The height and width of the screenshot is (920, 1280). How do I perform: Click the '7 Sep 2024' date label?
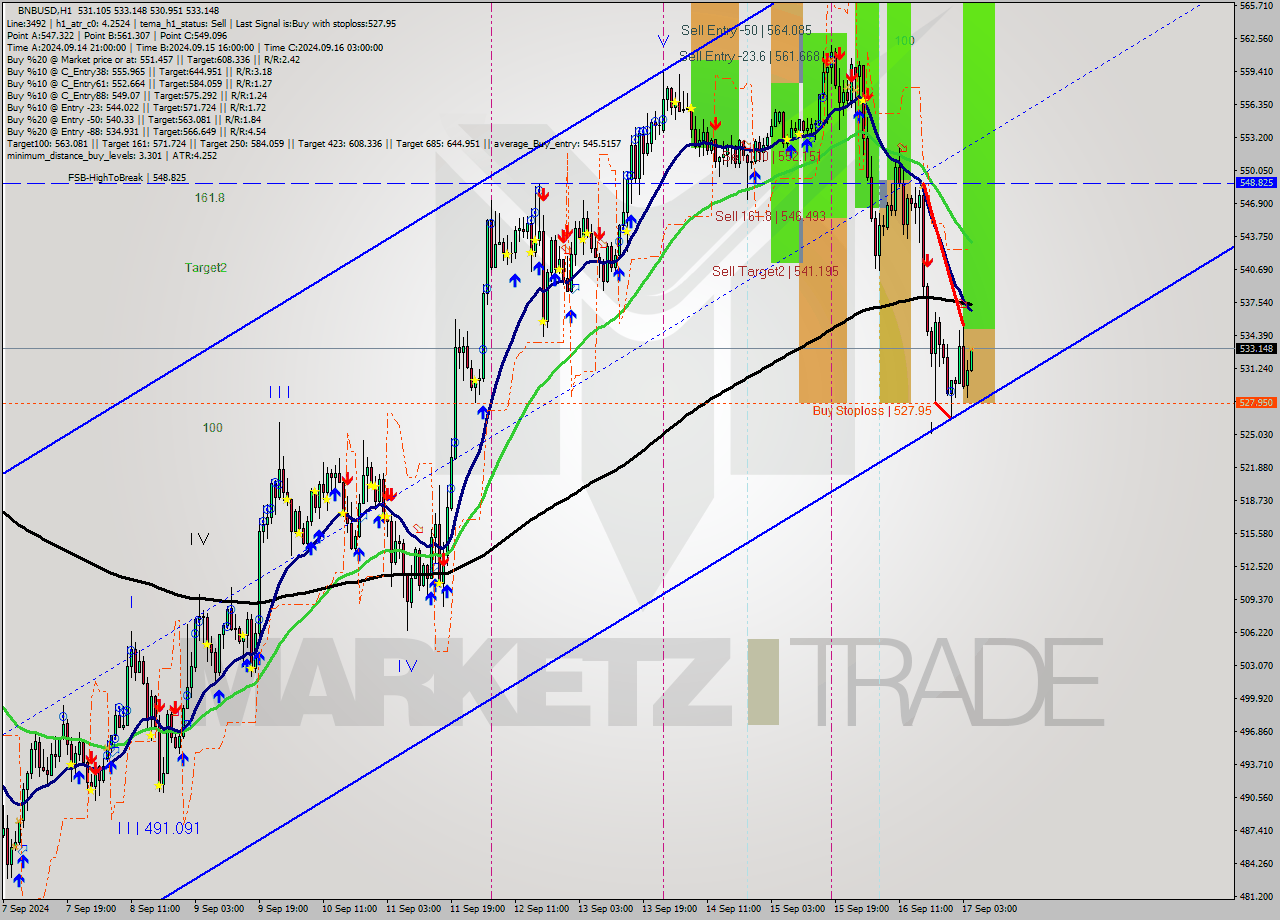click(24, 909)
